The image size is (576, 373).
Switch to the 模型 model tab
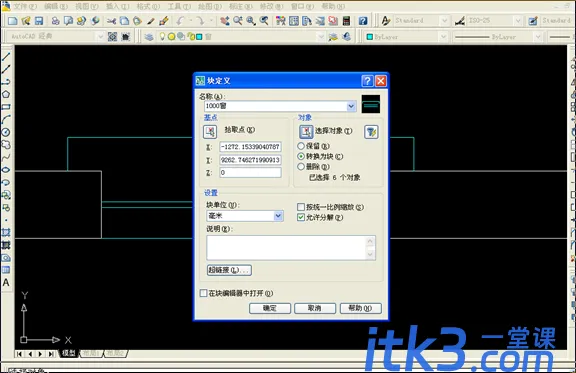(x=68, y=353)
